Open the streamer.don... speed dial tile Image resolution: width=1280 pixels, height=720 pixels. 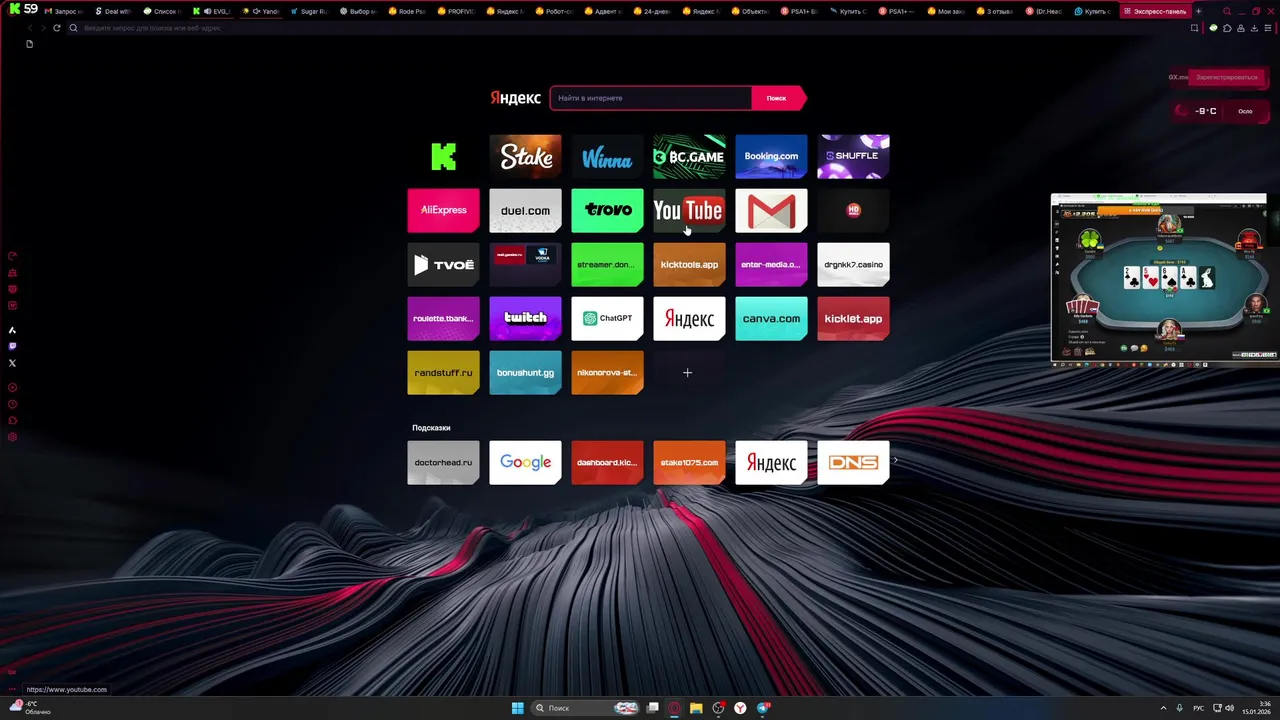pyautogui.click(x=607, y=265)
